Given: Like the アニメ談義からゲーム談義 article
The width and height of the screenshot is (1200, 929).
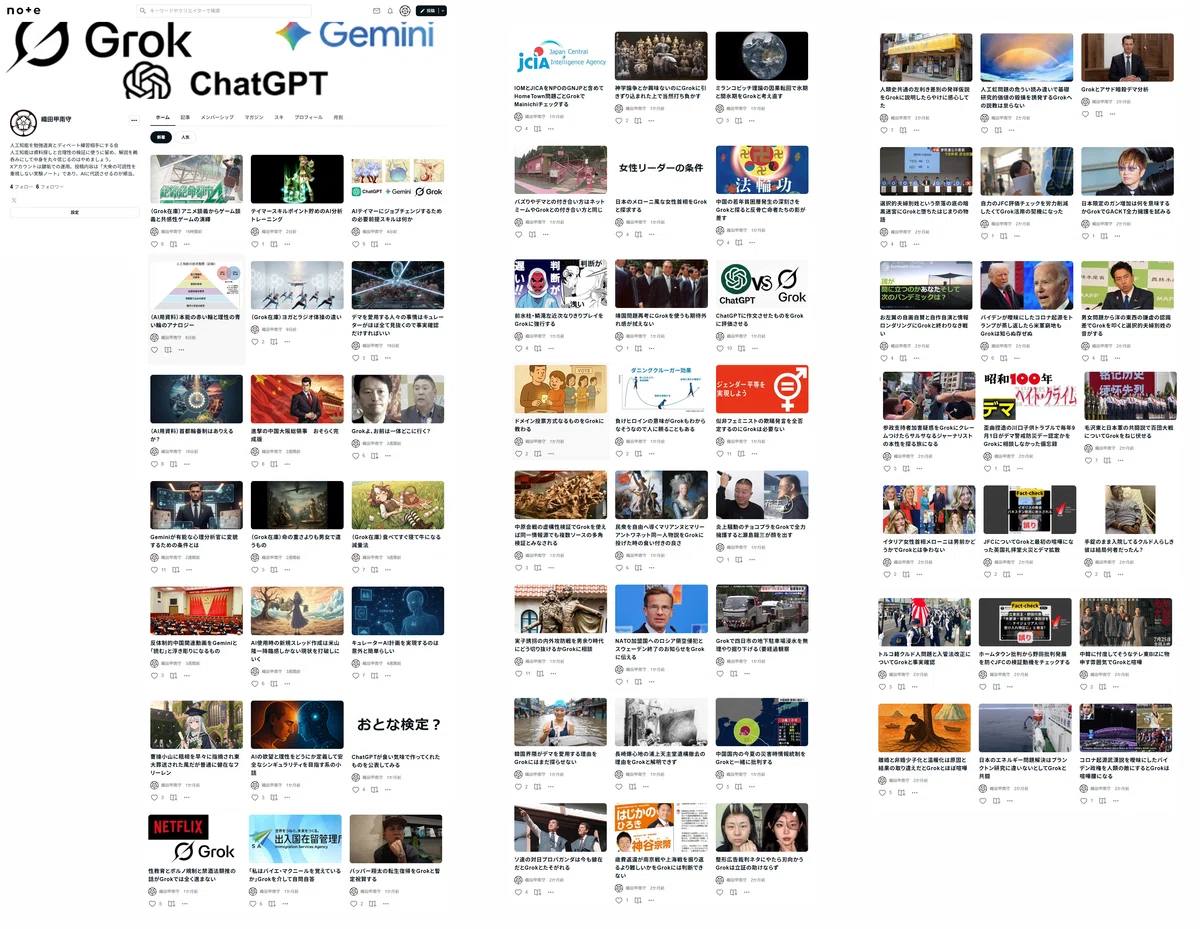Looking at the screenshot, I should [x=154, y=244].
